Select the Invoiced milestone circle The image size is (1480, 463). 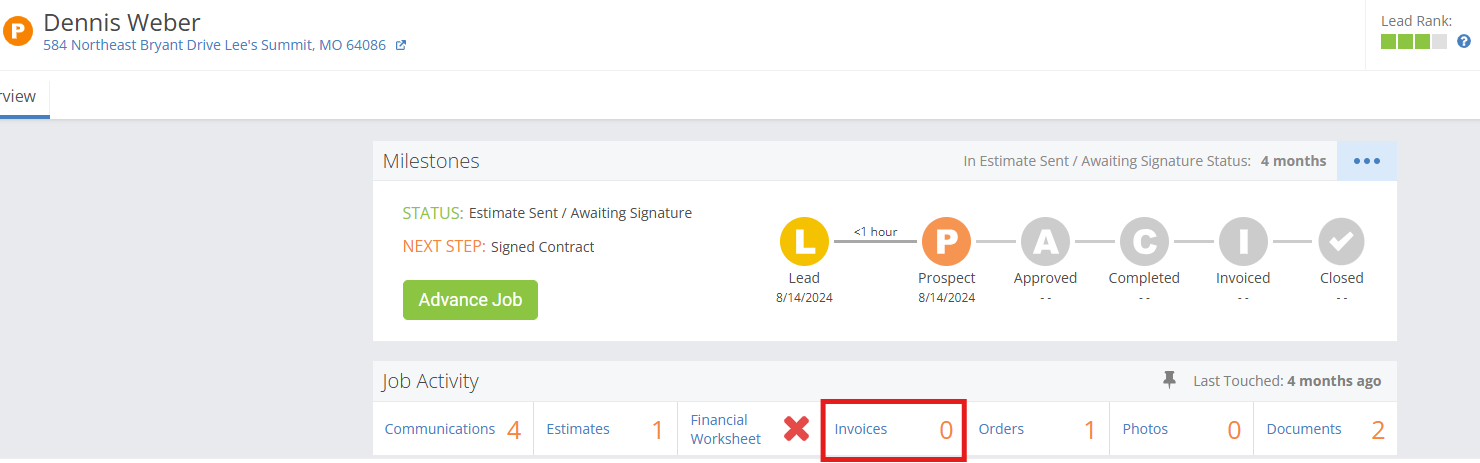1243,241
